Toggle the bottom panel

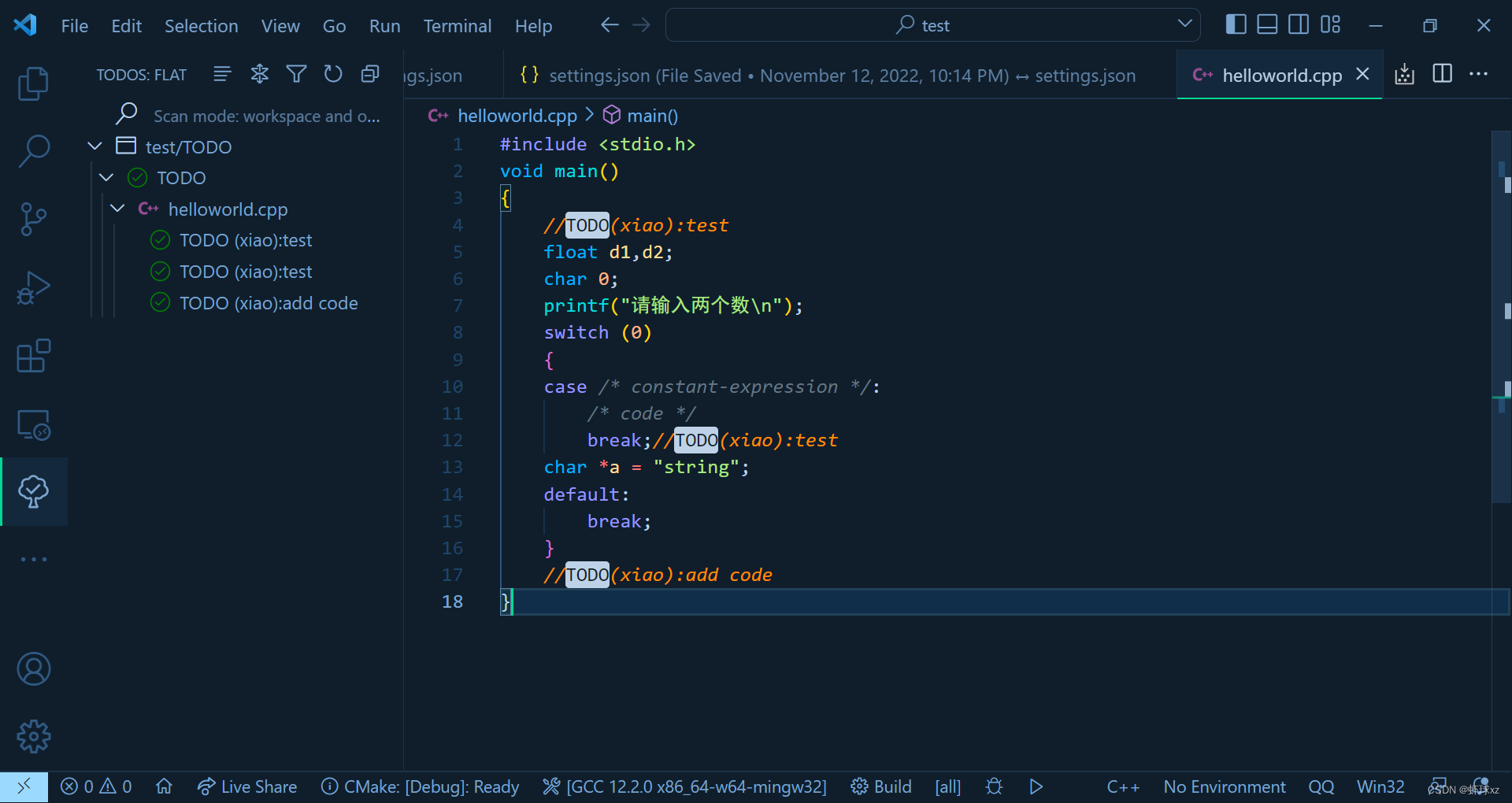point(1267,24)
